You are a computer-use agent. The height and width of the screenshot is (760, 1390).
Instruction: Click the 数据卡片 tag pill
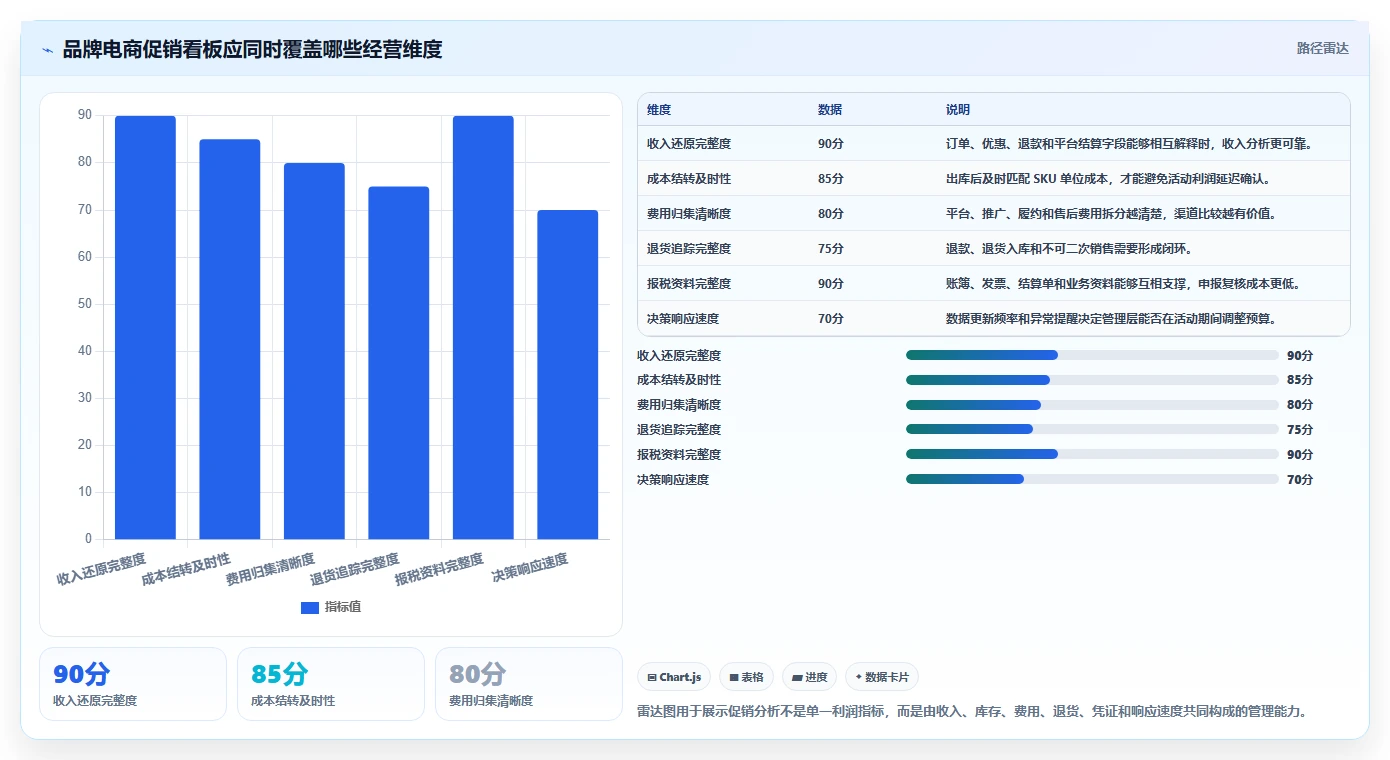click(x=882, y=677)
